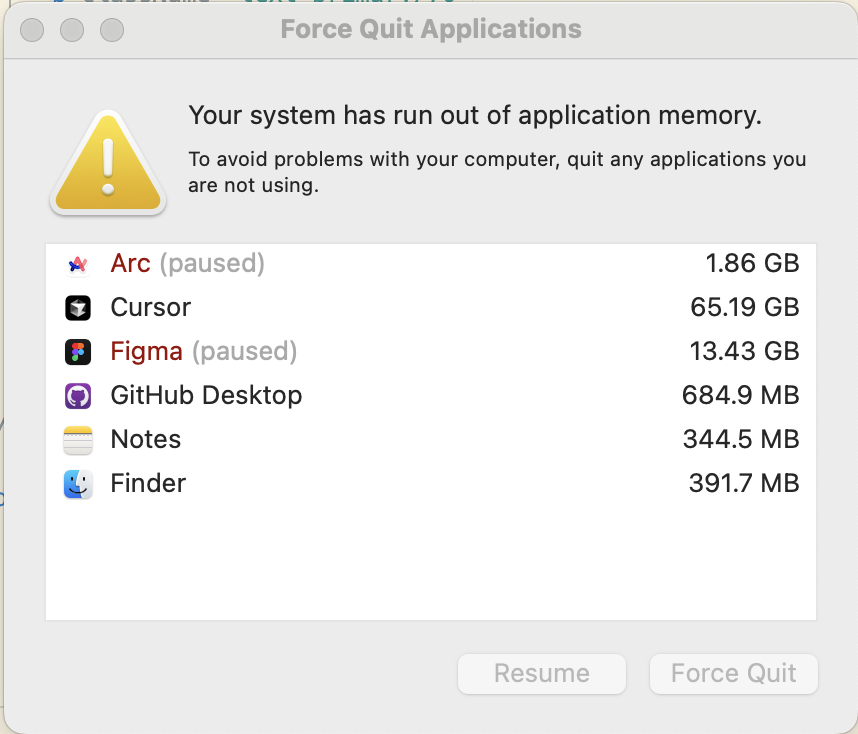The width and height of the screenshot is (858, 734).
Task: Select the Arc (paused) row label
Action: [x=187, y=264]
